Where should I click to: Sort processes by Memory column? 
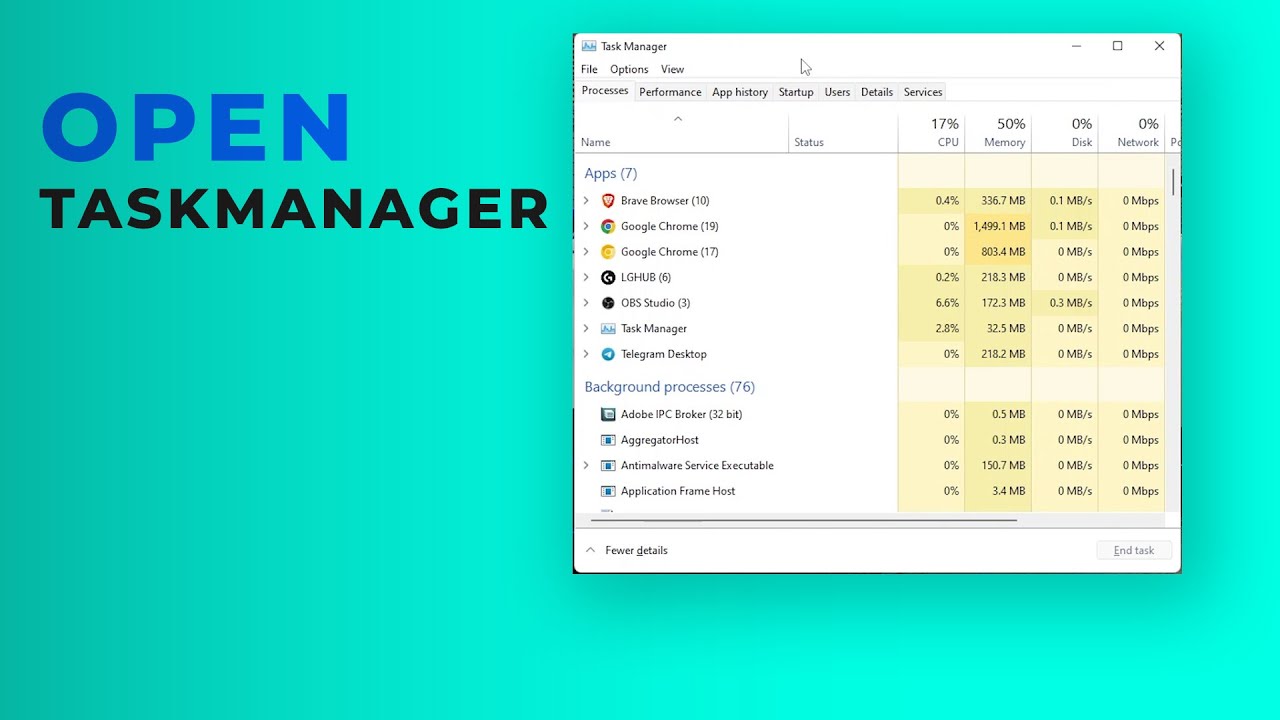coord(998,132)
